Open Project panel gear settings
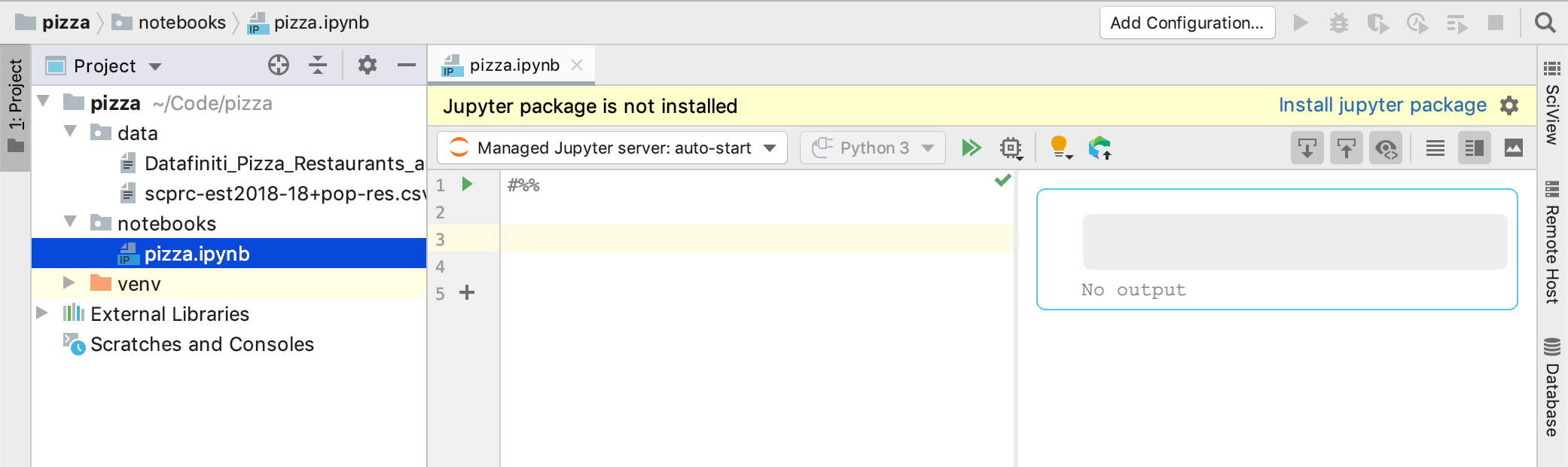 click(x=367, y=66)
